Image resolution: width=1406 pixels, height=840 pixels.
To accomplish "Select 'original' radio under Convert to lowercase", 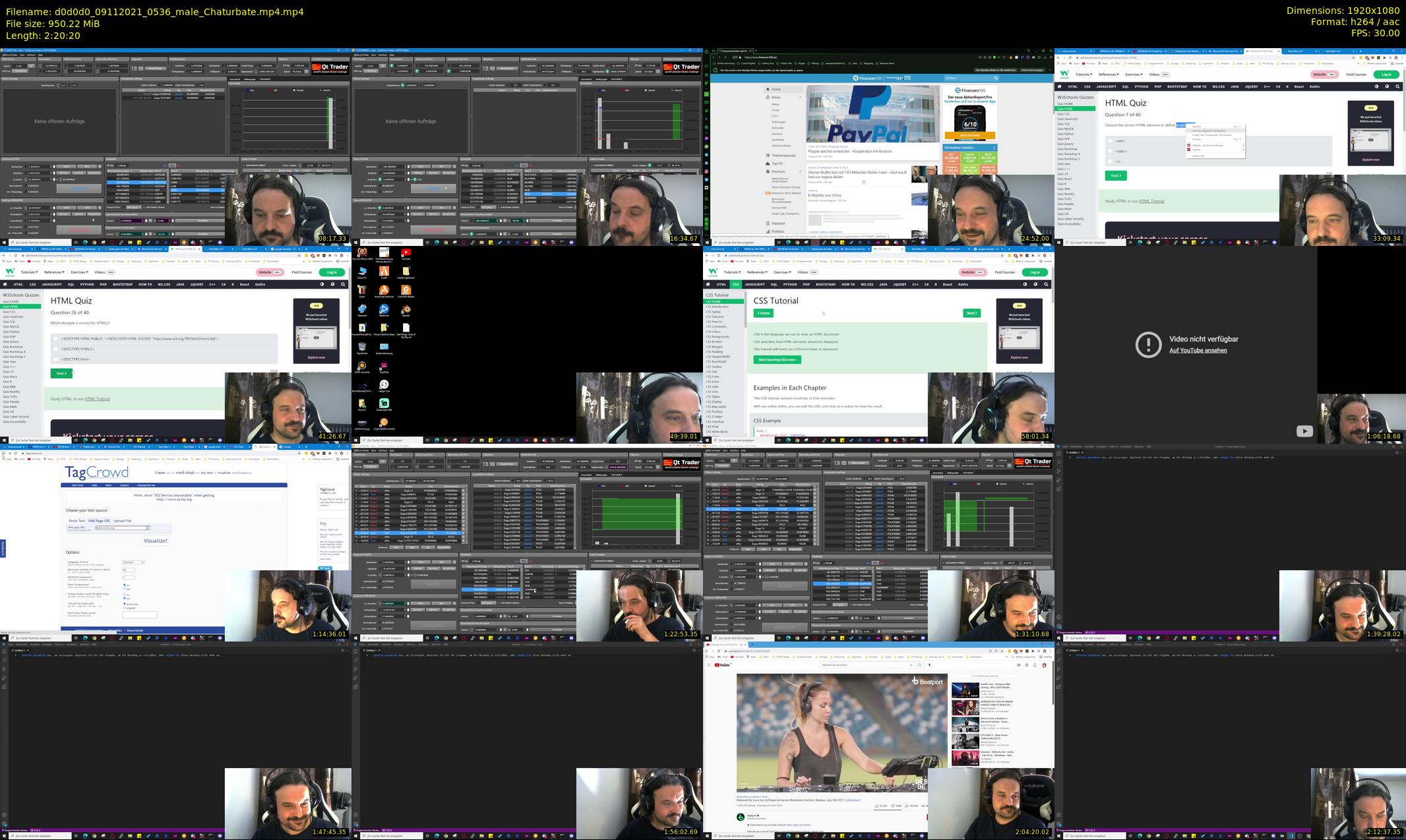I will pos(125,607).
